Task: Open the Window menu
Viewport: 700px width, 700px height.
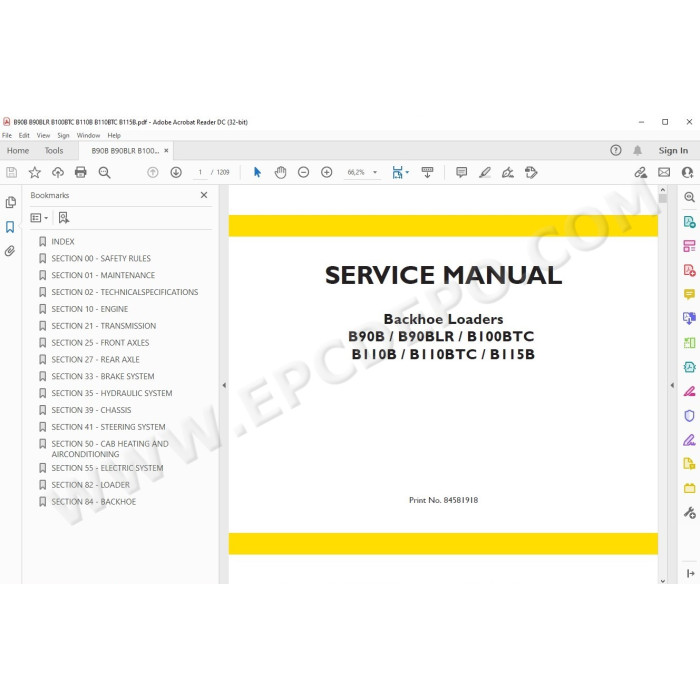Action: [88, 135]
